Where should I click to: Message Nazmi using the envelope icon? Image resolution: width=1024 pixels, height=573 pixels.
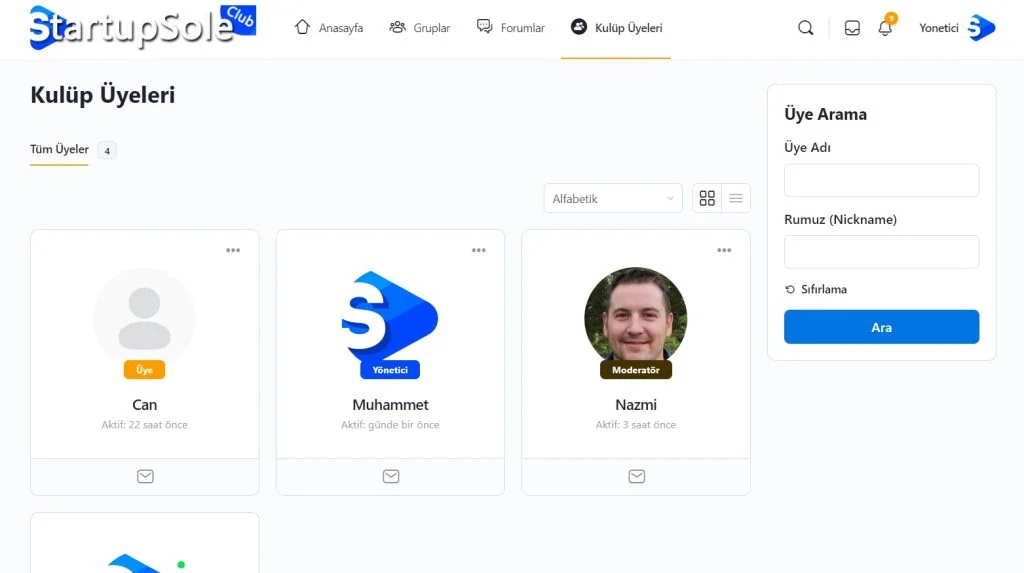[636, 477]
